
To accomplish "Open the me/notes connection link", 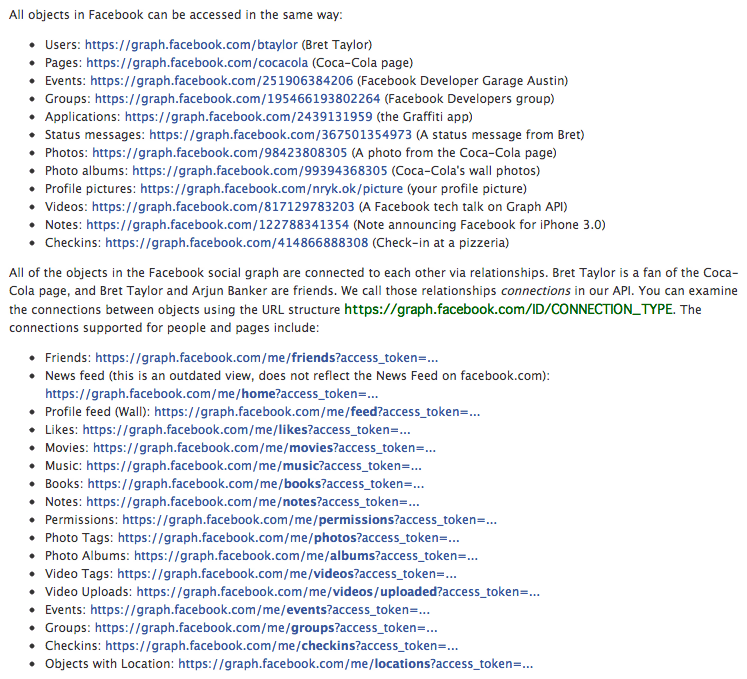I will coord(252,502).
